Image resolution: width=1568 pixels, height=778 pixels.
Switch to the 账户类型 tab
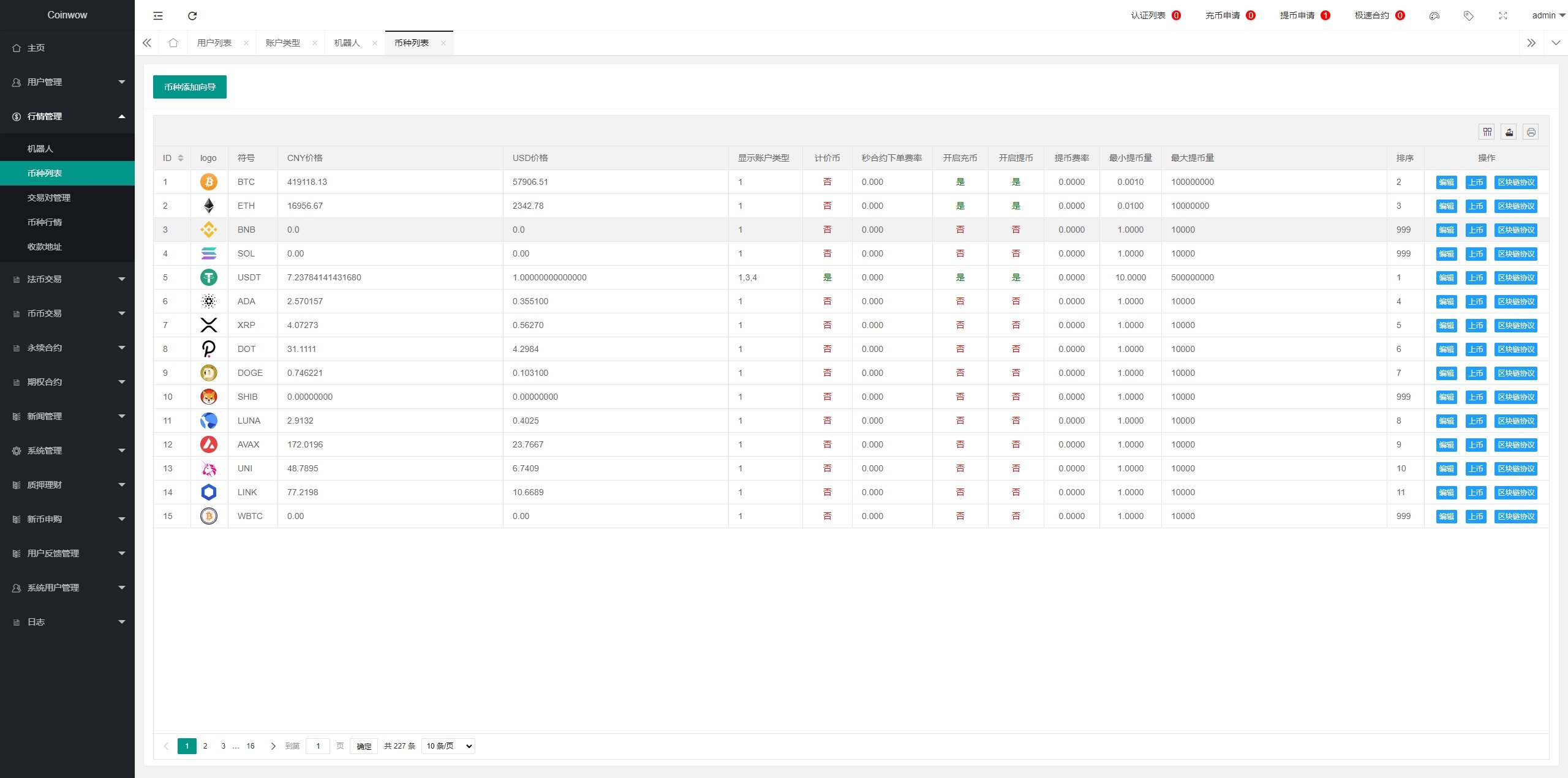282,43
